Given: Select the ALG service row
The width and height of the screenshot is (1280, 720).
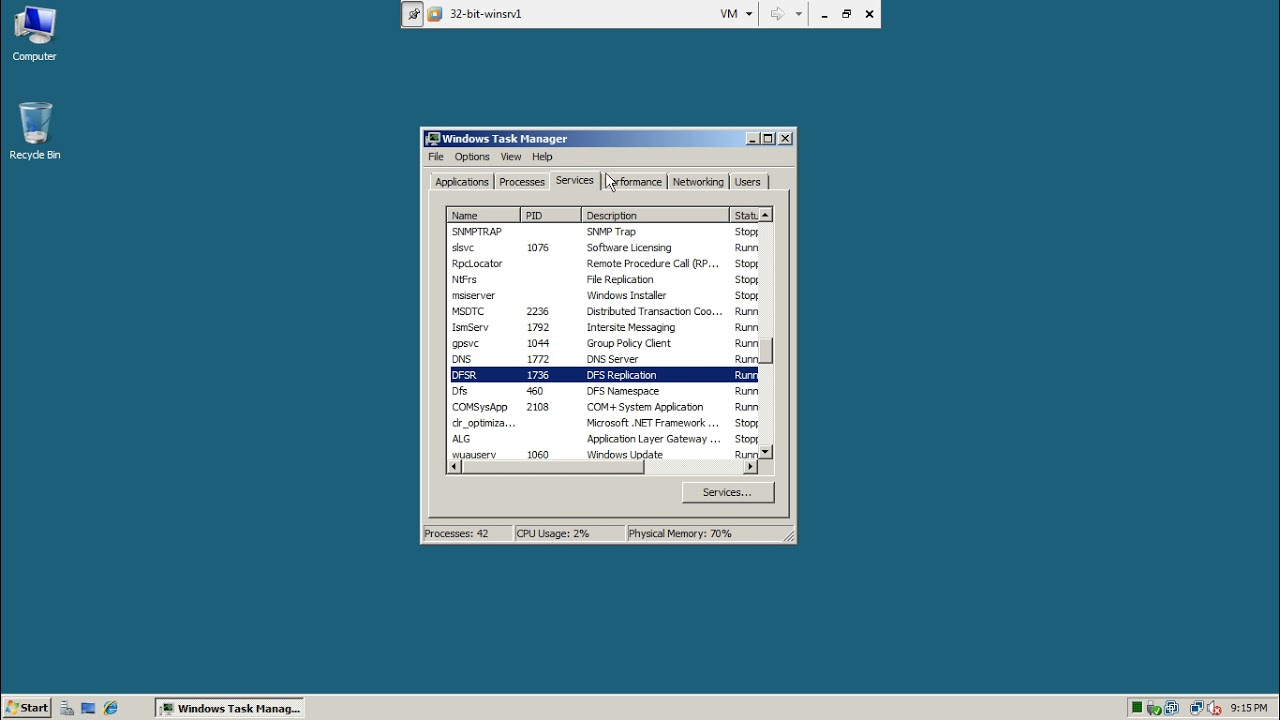Looking at the screenshot, I should click(602, 440).
